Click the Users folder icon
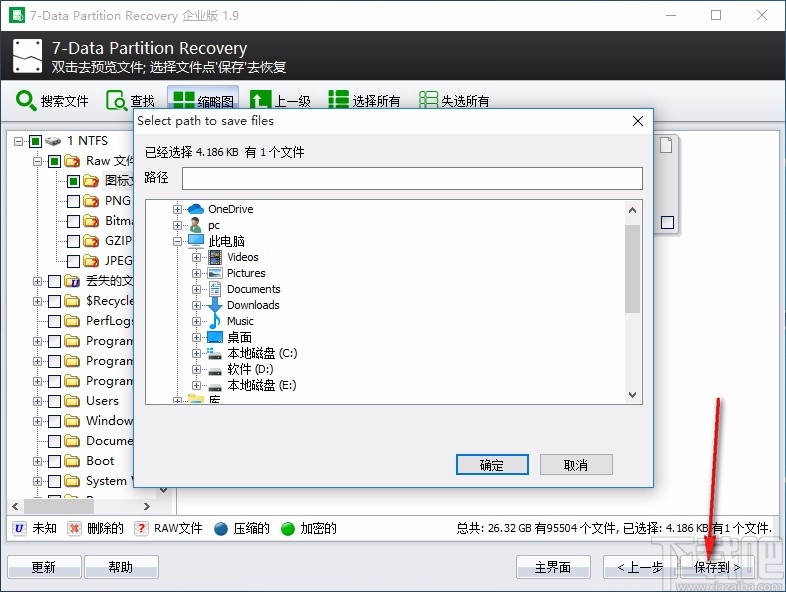The width and height of the screenshot is (786, 592). pos(72,401)
